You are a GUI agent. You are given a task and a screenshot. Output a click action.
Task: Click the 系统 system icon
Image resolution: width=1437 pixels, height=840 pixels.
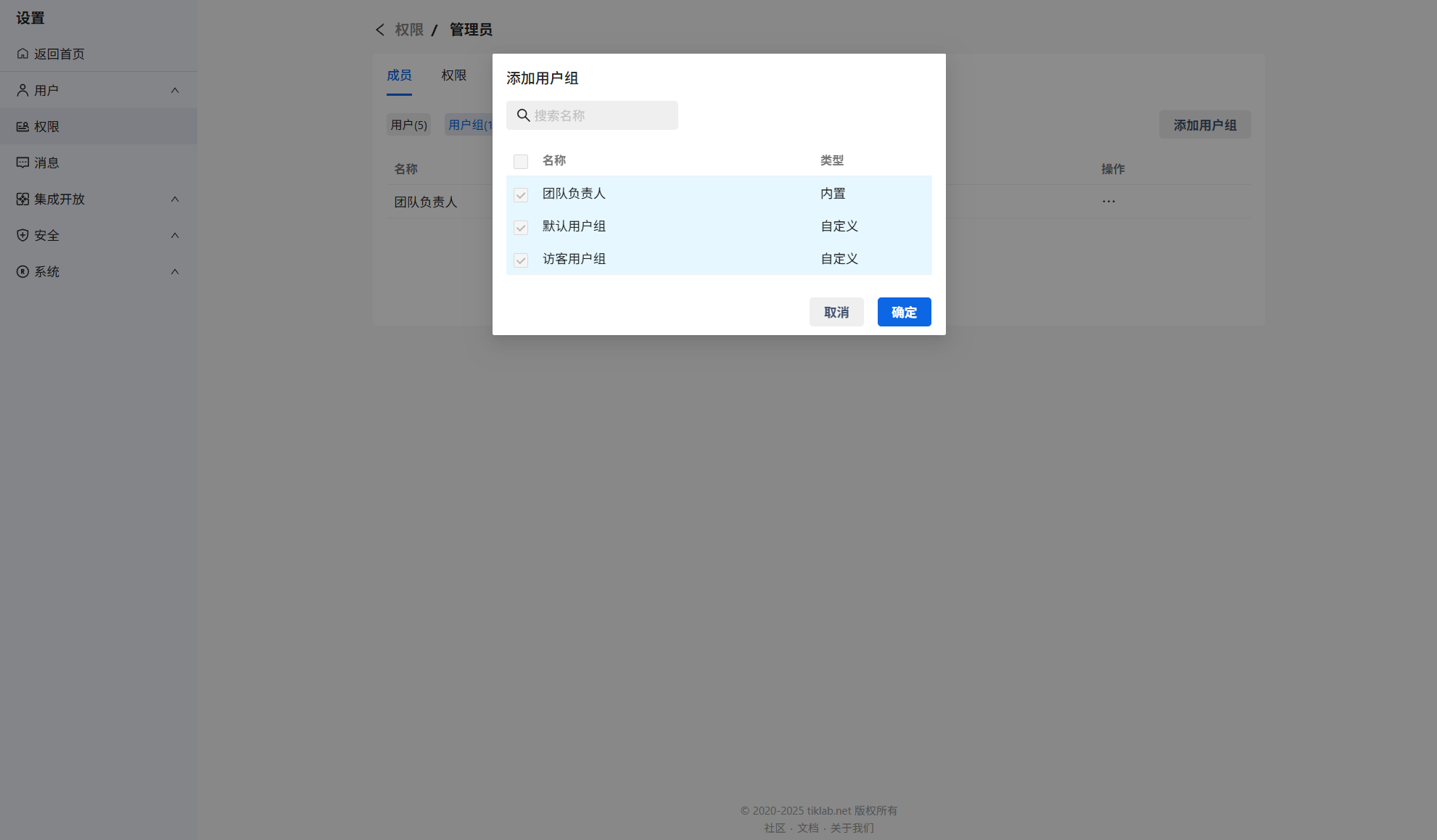coord(22,271)
